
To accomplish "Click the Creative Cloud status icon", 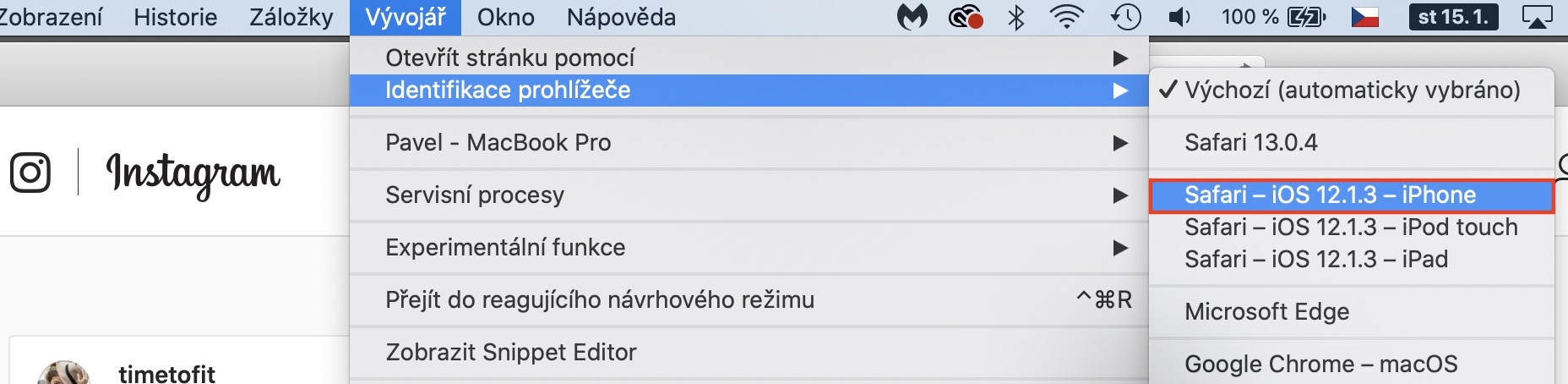I will (966, 17).
